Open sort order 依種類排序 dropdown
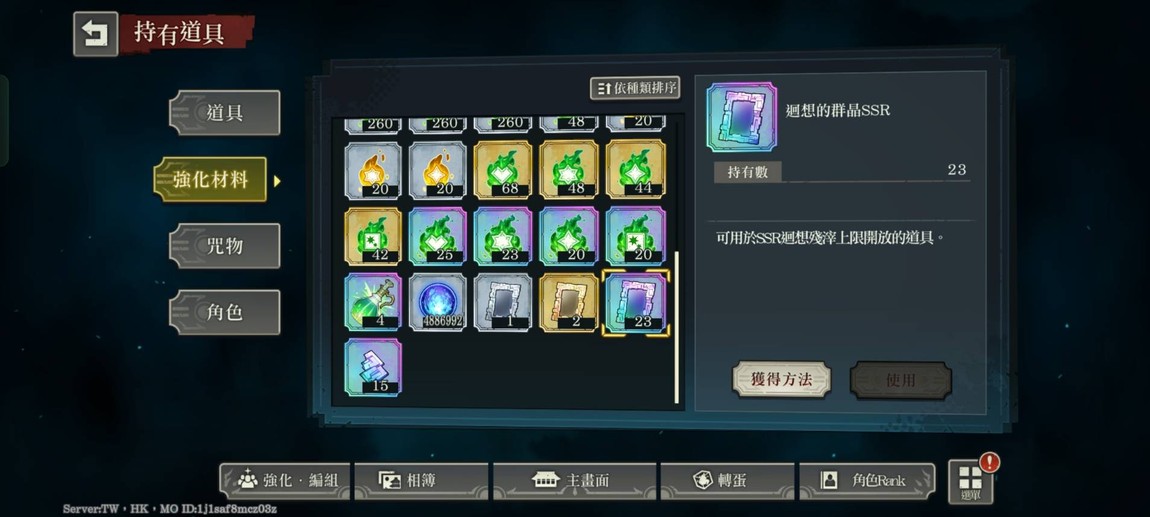Viewport: 1150px width, 517px height. click(x=635, y=88)
